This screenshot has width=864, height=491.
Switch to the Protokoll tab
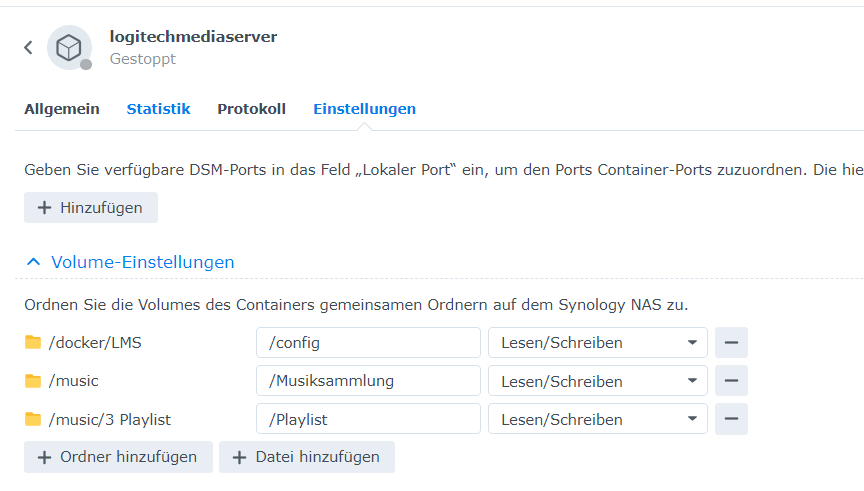click(x=251, y=109)
